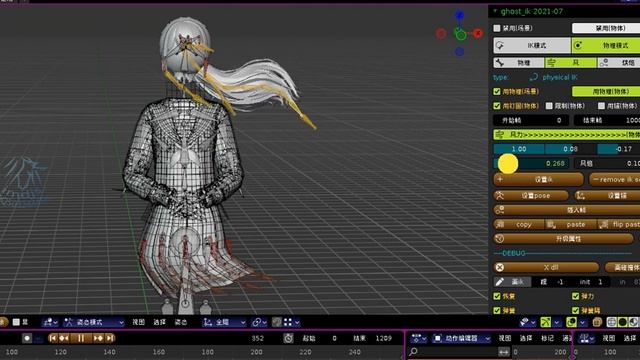Viewport: 640px width, 360px height.
Task: Click the timeline auto-keying record button
Action: click(x=27, y=338)
